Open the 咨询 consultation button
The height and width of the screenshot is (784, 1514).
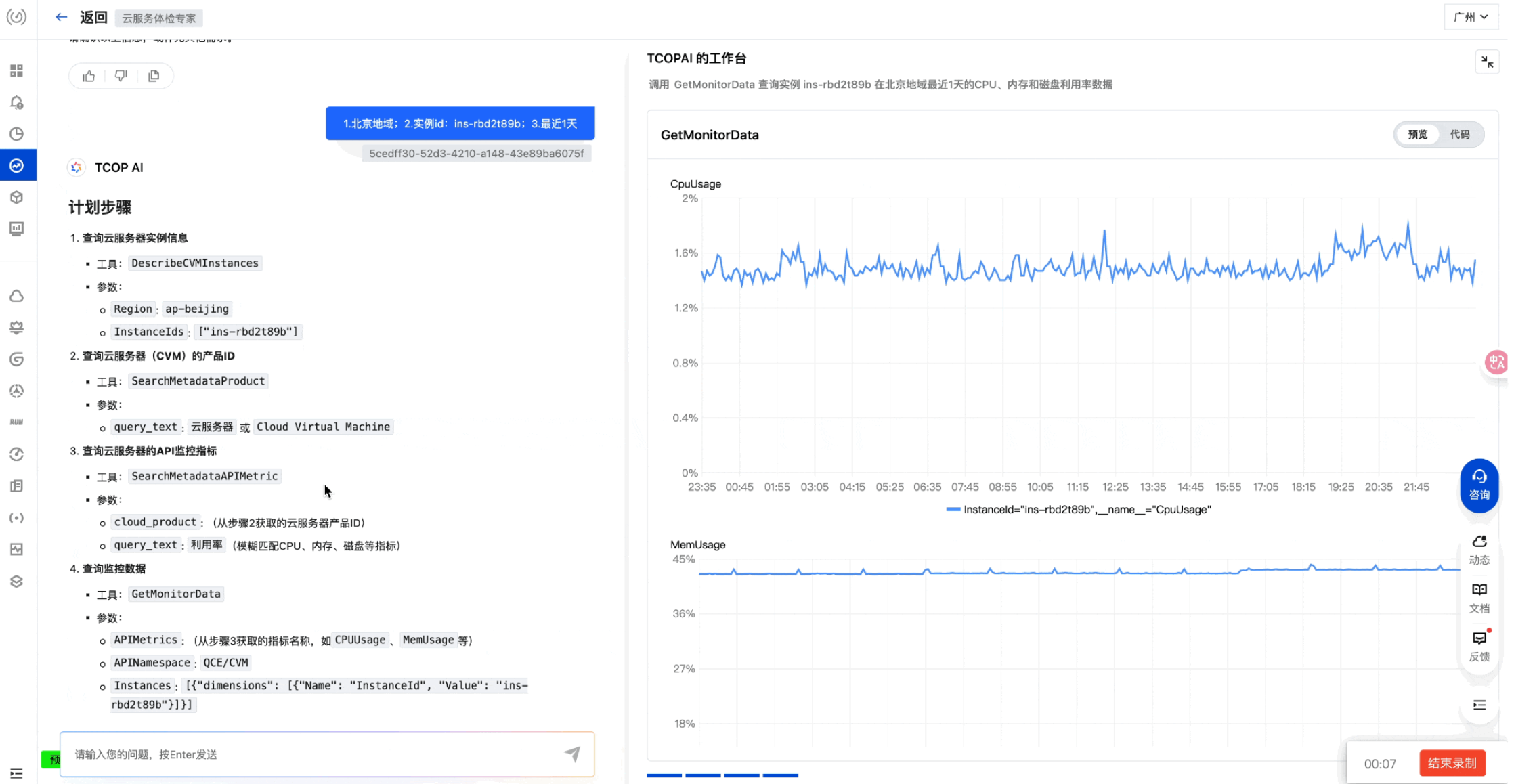pos(1479,485)
